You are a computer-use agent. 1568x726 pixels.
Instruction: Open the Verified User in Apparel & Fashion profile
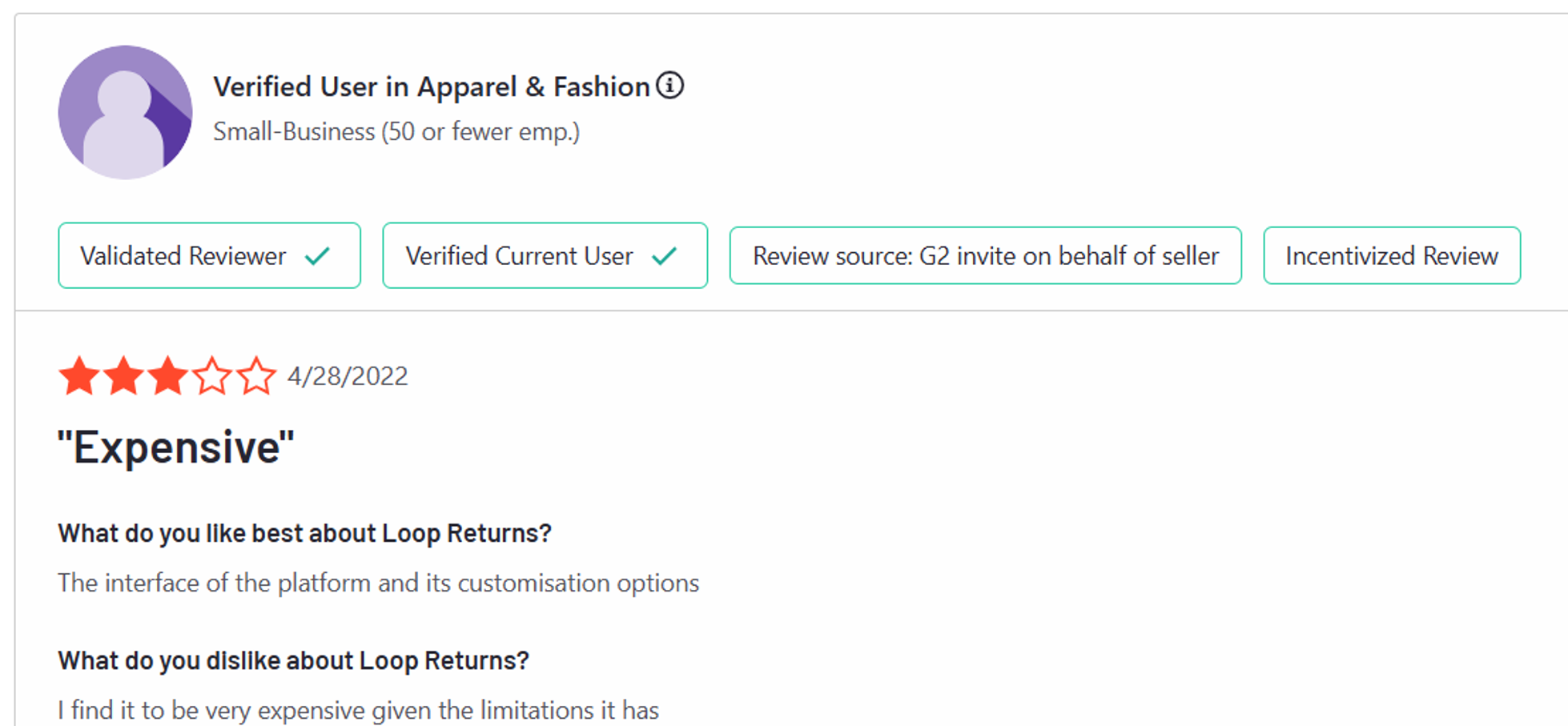point(431,86)
